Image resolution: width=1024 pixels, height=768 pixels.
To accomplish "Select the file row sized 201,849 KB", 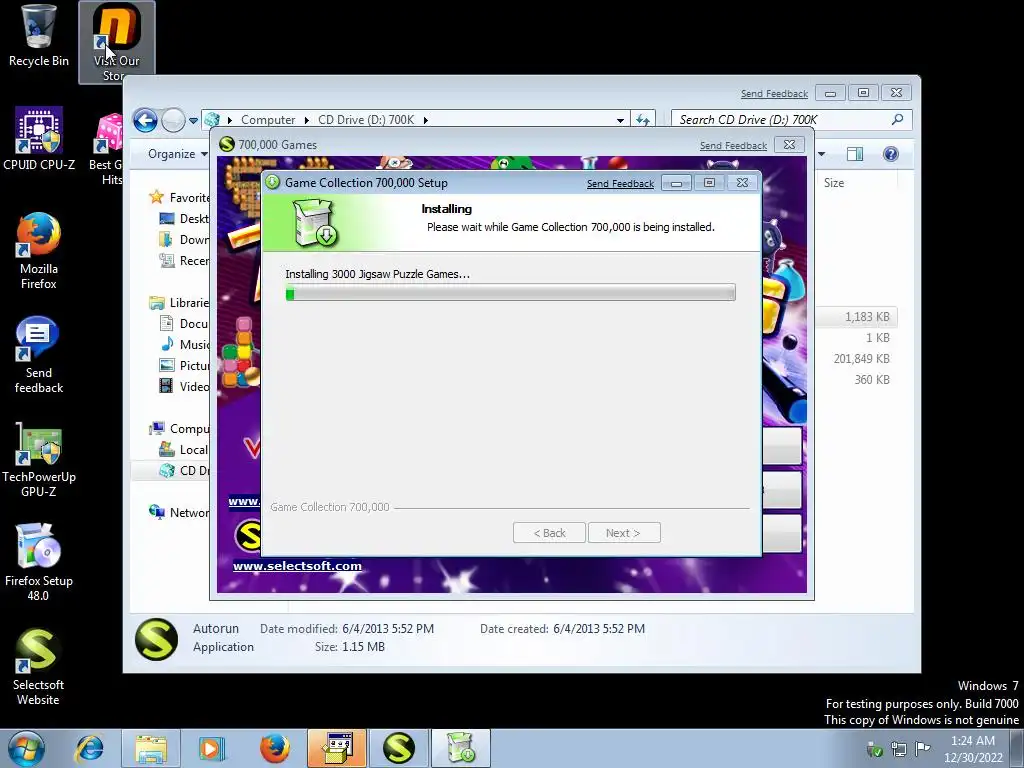I will tap(857, 359).
